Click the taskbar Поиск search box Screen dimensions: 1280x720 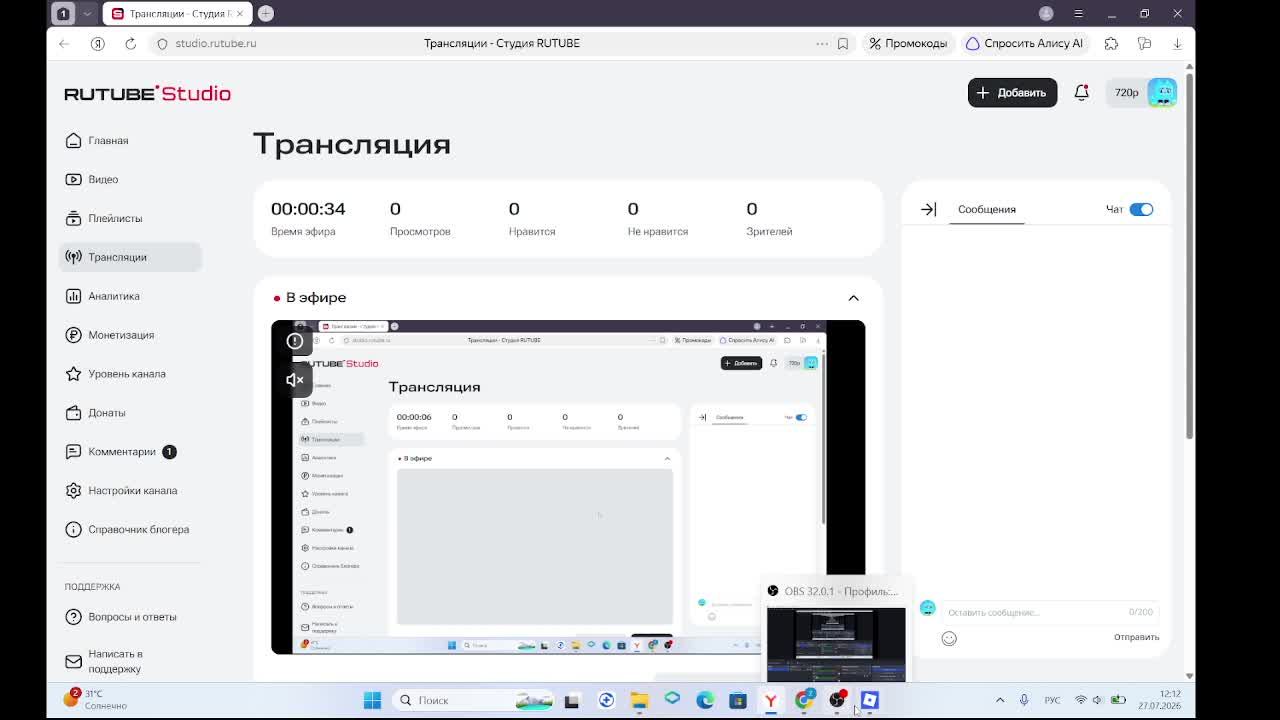(x=475, y=700)
